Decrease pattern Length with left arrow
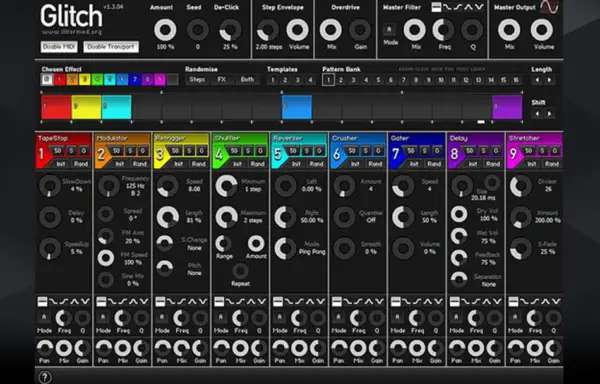This screenshot has width=600, height=384. coord(537,80)
